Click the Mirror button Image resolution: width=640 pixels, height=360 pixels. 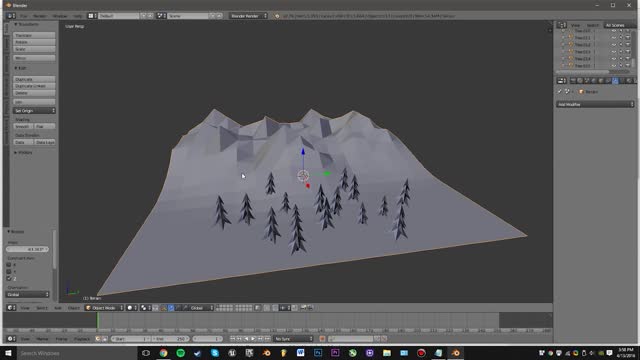pyautogui.click(x=34, y=58)
